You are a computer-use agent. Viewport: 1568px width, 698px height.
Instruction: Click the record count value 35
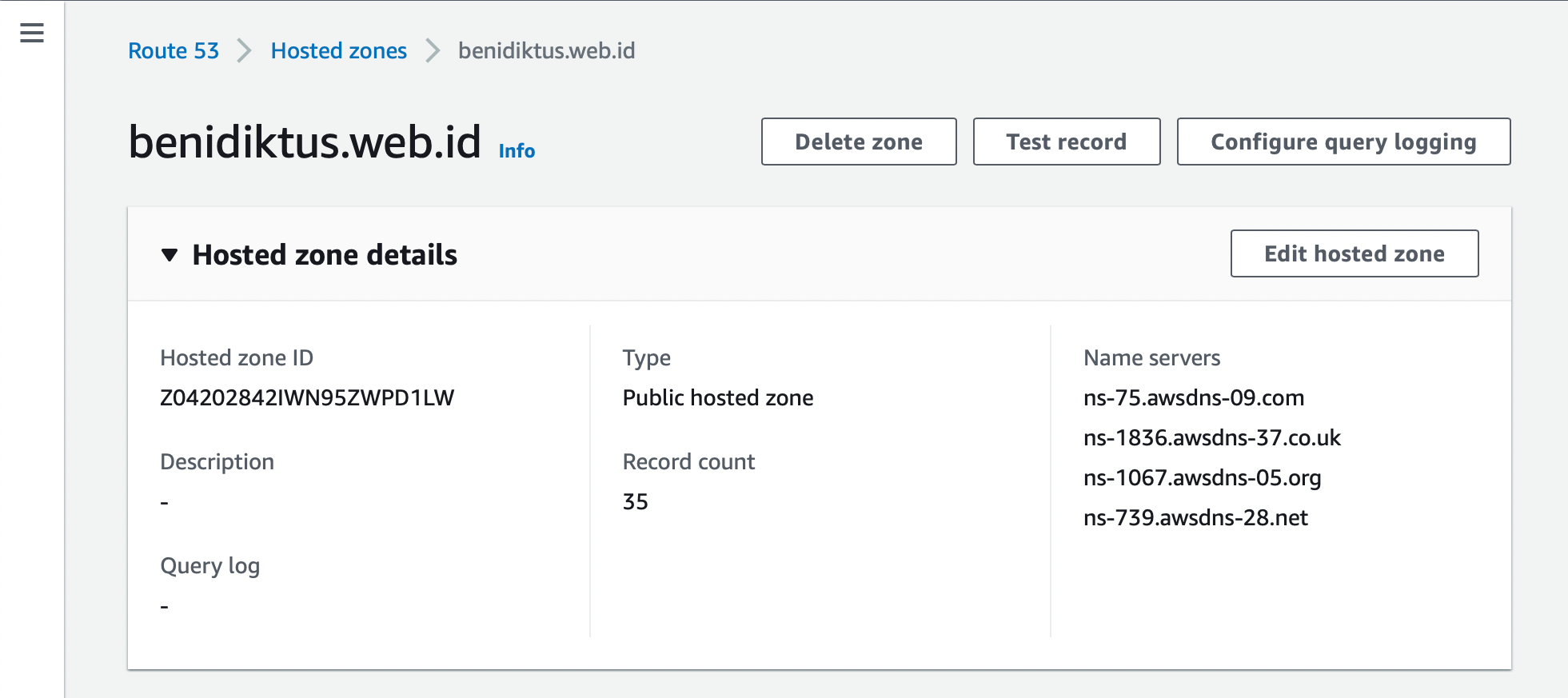tap(636, 501)
